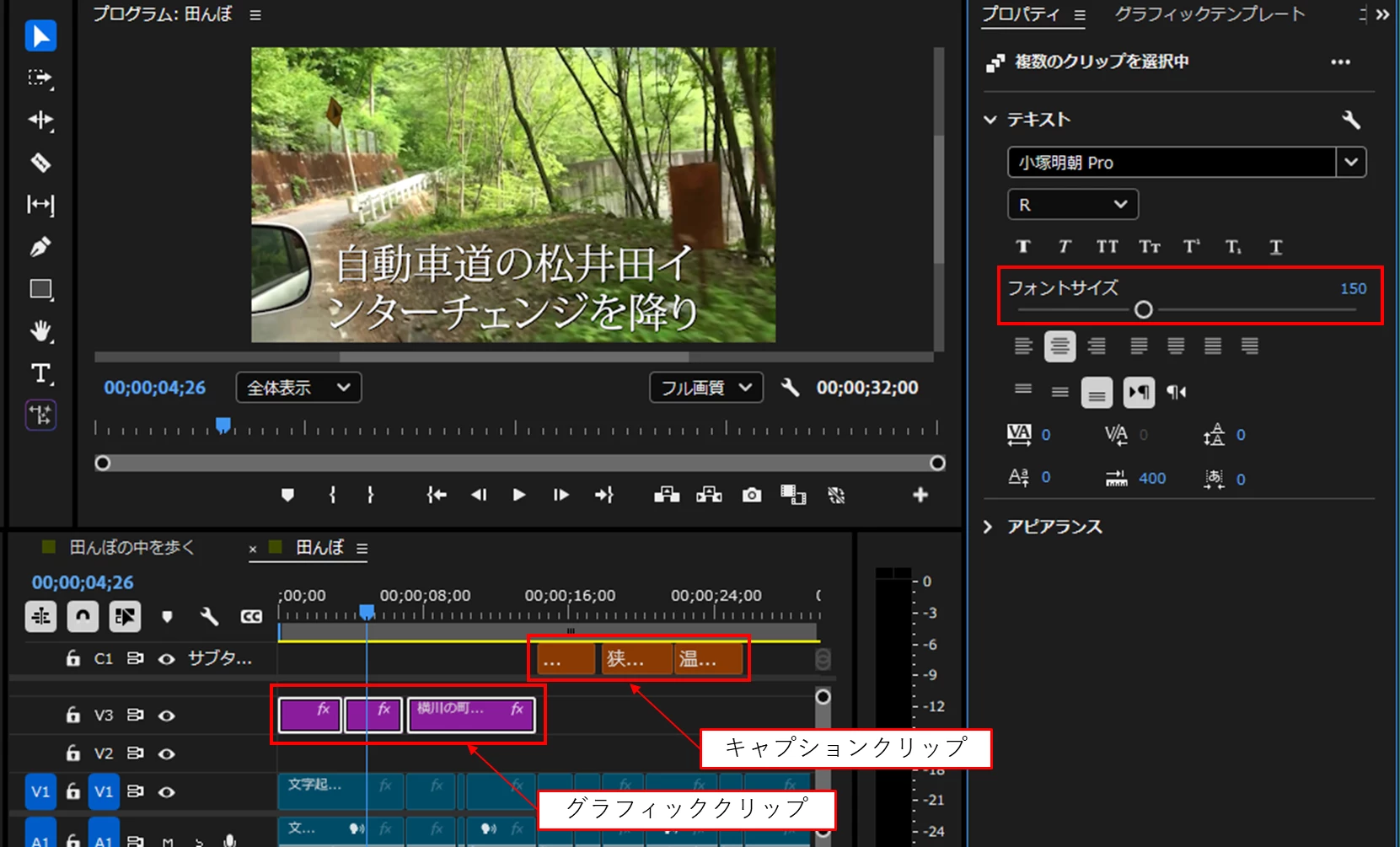Image resolution: width=1400 pixels, height=847 pixels.
Task: Toggle timeline snap magnet
Action: coord(83,616)
